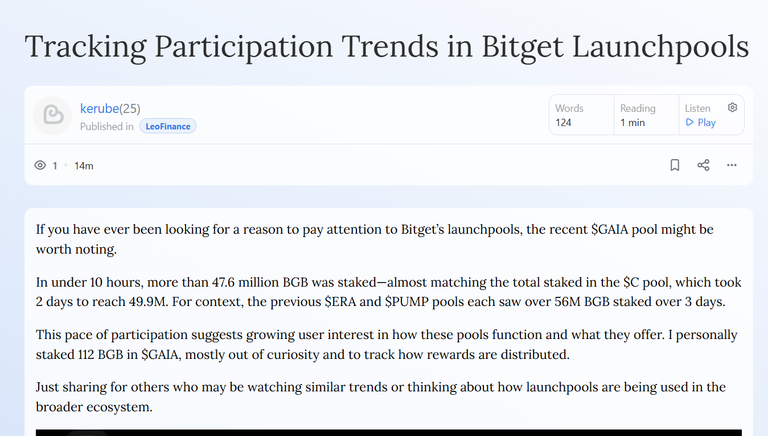Open the LeoFinance community tag
This screenshot has height=436, width=768.
point(168,126)
